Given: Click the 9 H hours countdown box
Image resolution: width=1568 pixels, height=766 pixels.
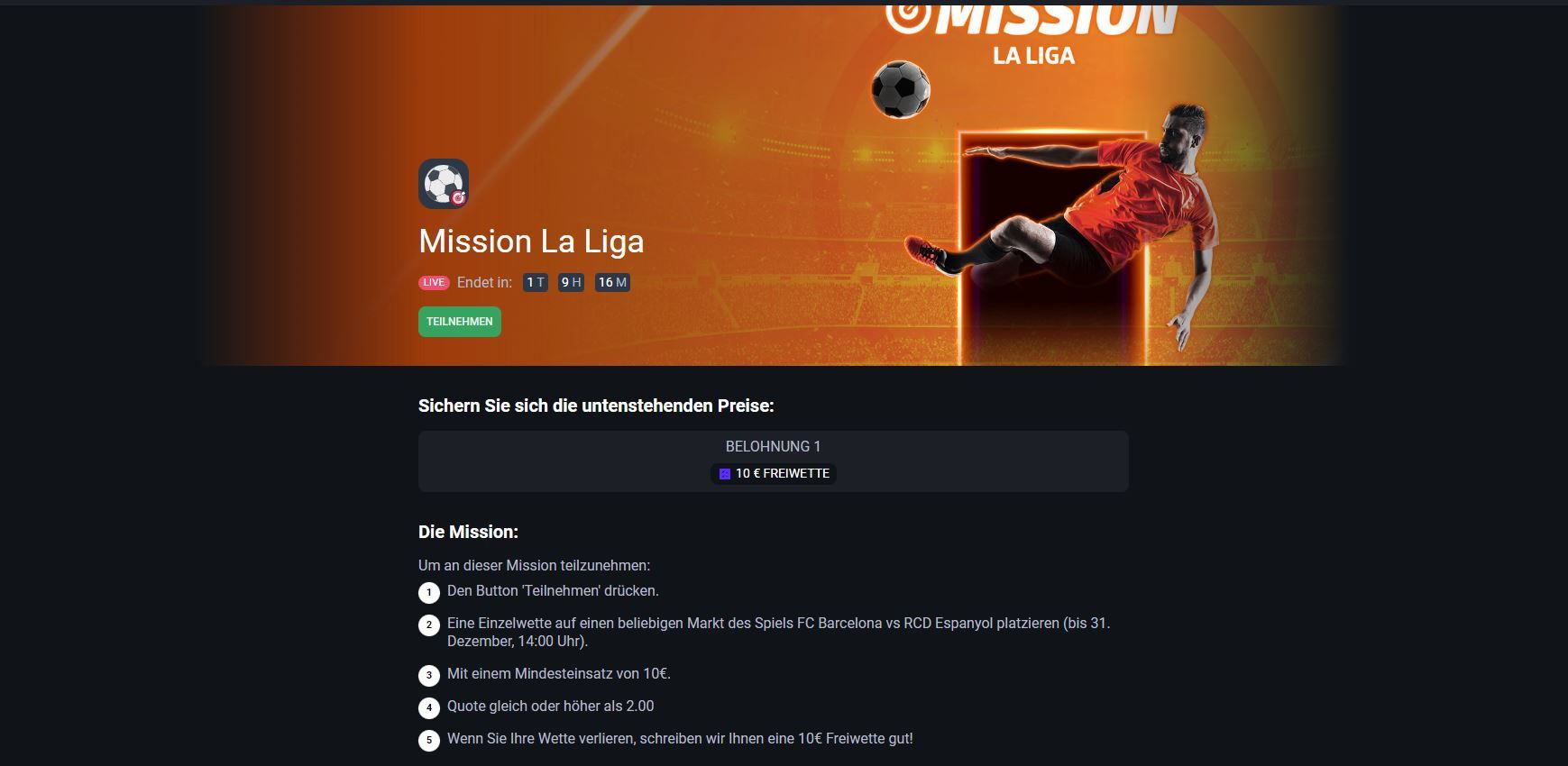Looking at the screenshot, I should coord(571,283).
